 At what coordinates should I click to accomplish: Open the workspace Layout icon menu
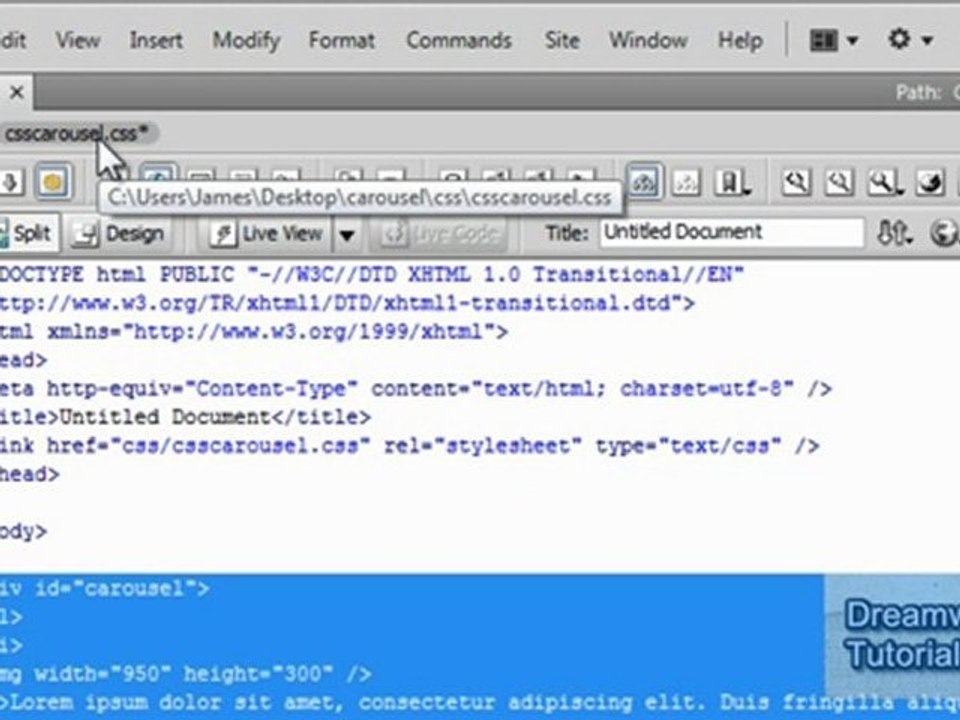point(833,40)
